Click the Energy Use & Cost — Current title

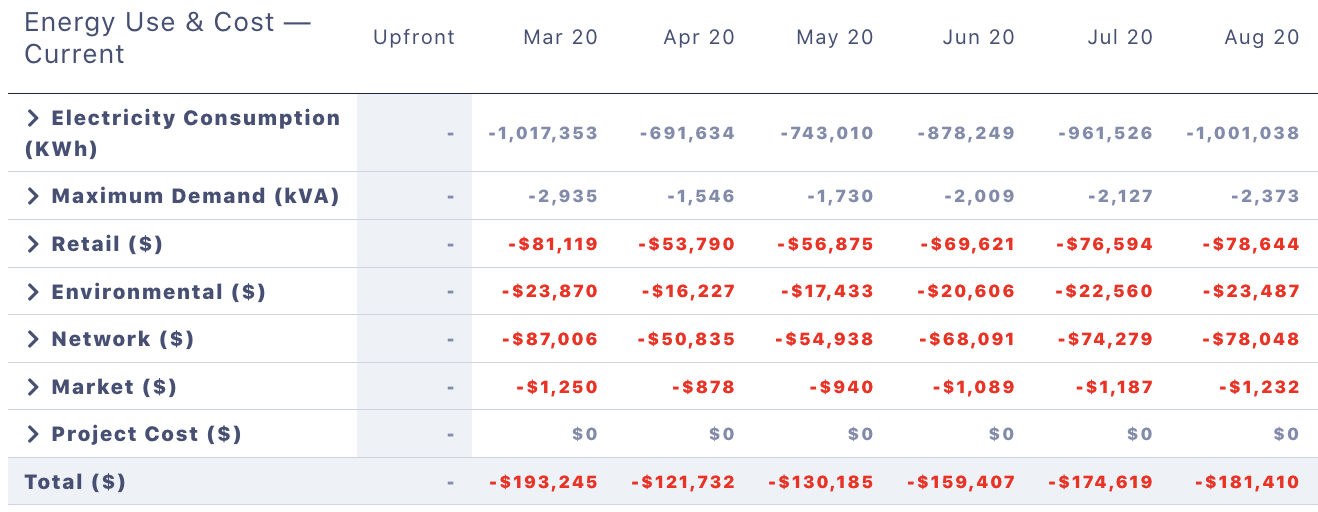click(x=168, y=38)
